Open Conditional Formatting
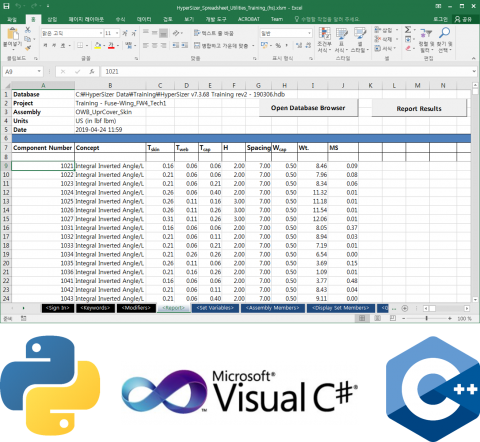Viewport: 480px width, 442px height. click(x=324, y=40)
